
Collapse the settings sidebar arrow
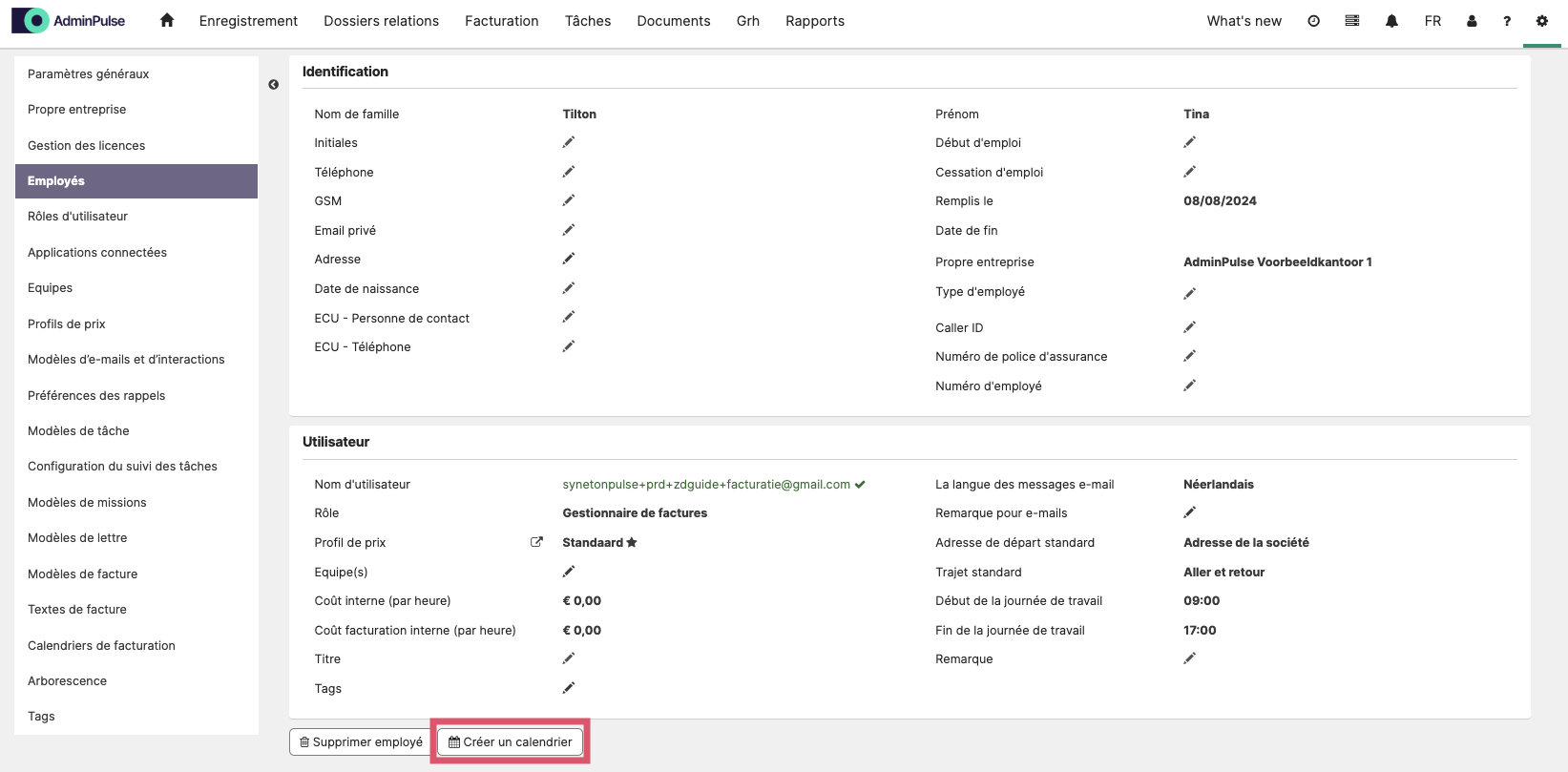(x=274, y=85)
